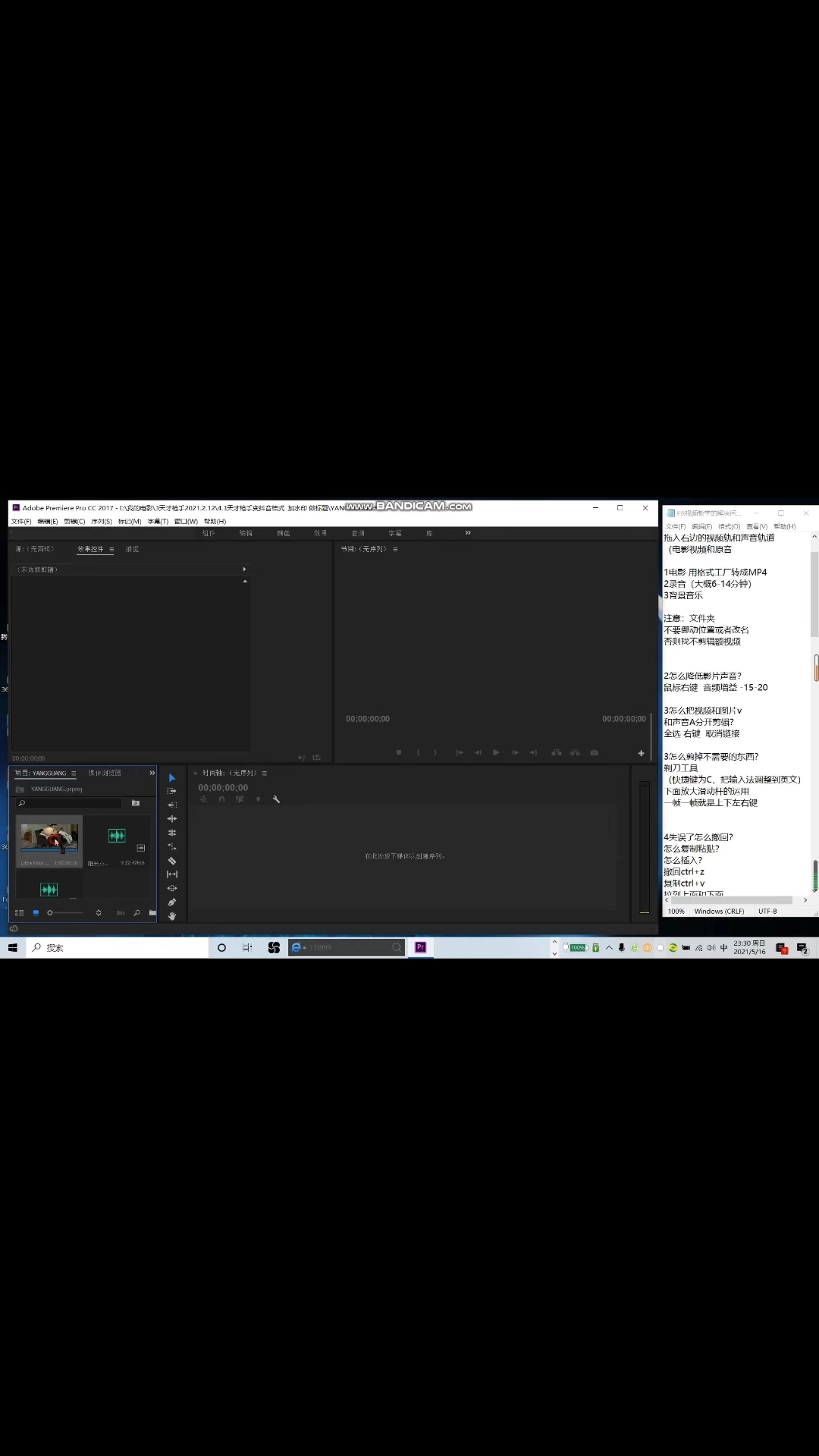Viewport: 819px width, 1456px height.
Task: Mark In point in Program monitor
Action: tap(418, 753)
